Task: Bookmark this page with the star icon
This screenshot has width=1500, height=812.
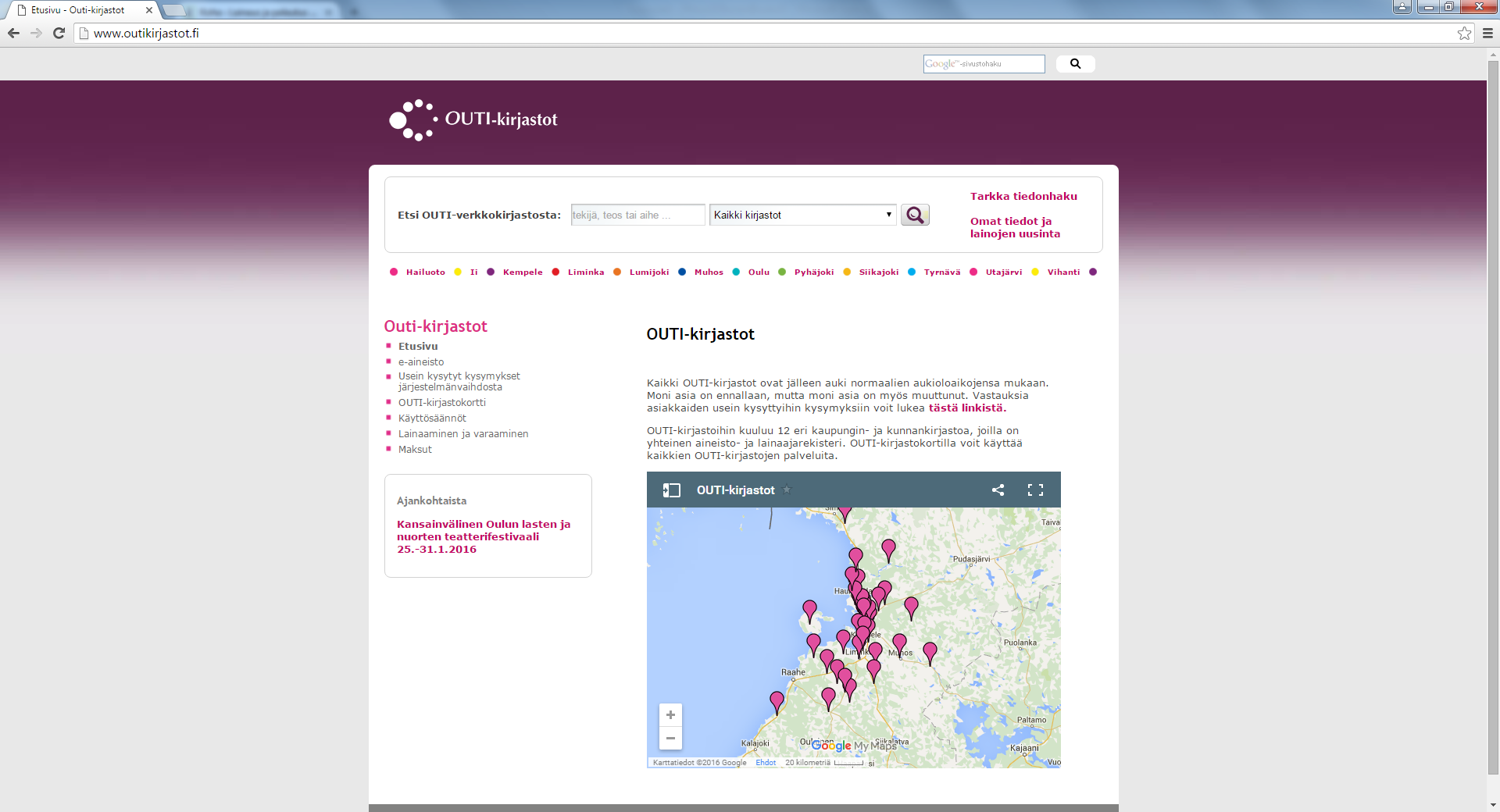Action: pyautogui.click(x=1464, y=33)
